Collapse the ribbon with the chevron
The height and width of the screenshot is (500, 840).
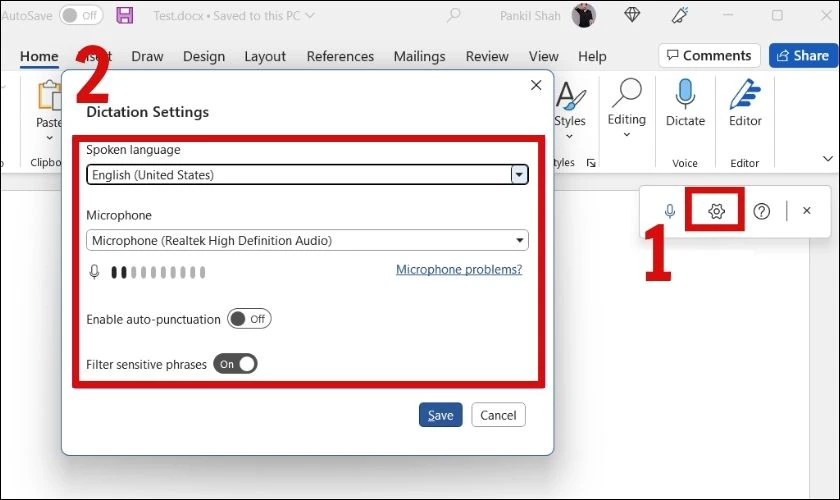pyautogui.click(x=828, y=159)
